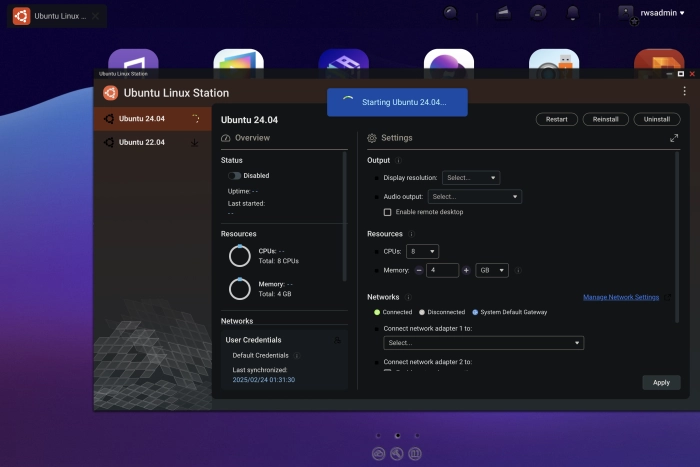Click the Settings gear icon

point(372,138)
